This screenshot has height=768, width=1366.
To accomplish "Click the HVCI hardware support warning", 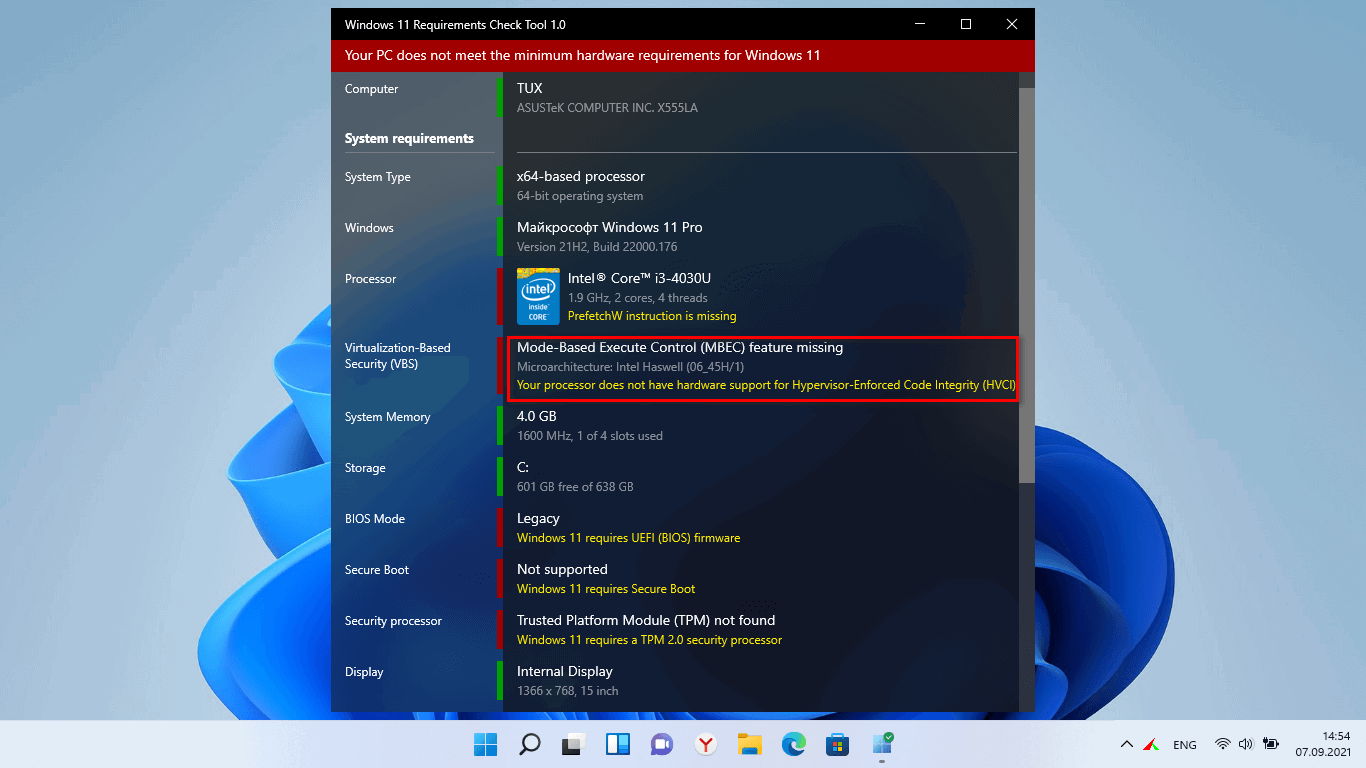I will coord(767,385).
